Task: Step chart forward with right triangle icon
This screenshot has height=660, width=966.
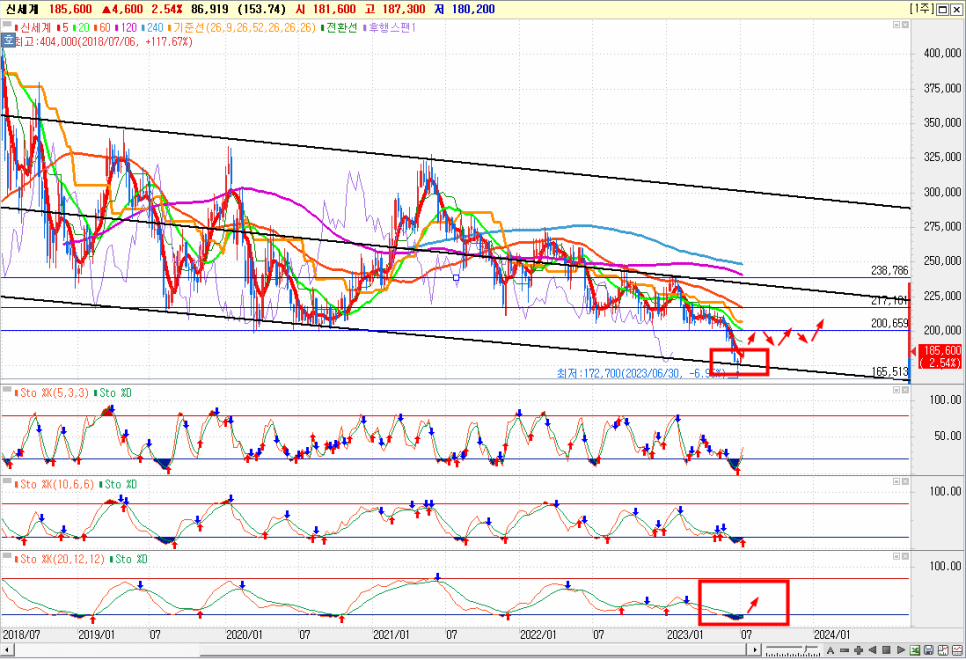Action: tap(901, 650)
